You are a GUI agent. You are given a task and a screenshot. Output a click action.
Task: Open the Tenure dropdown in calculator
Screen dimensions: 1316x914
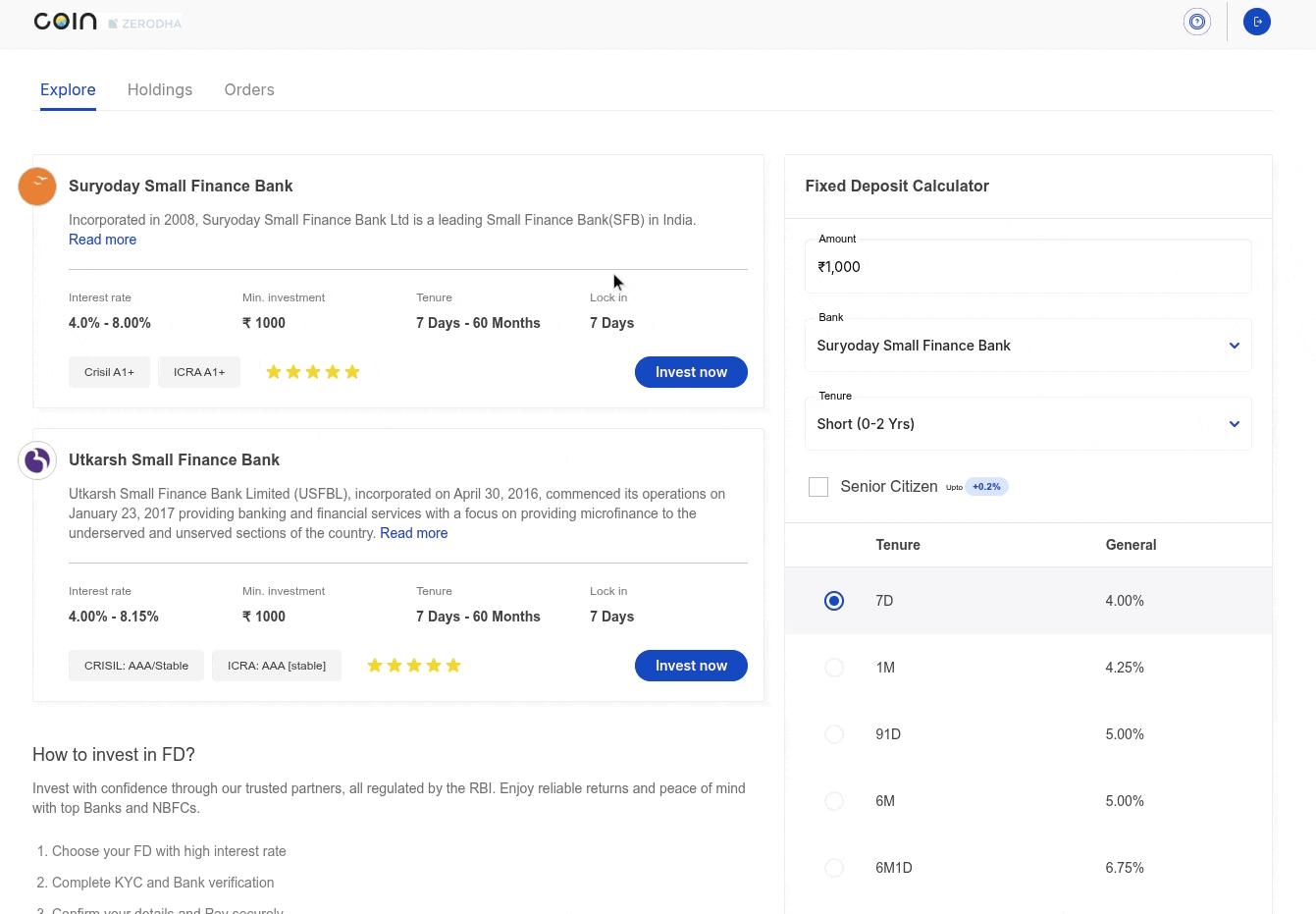(x=1028, y=424)
